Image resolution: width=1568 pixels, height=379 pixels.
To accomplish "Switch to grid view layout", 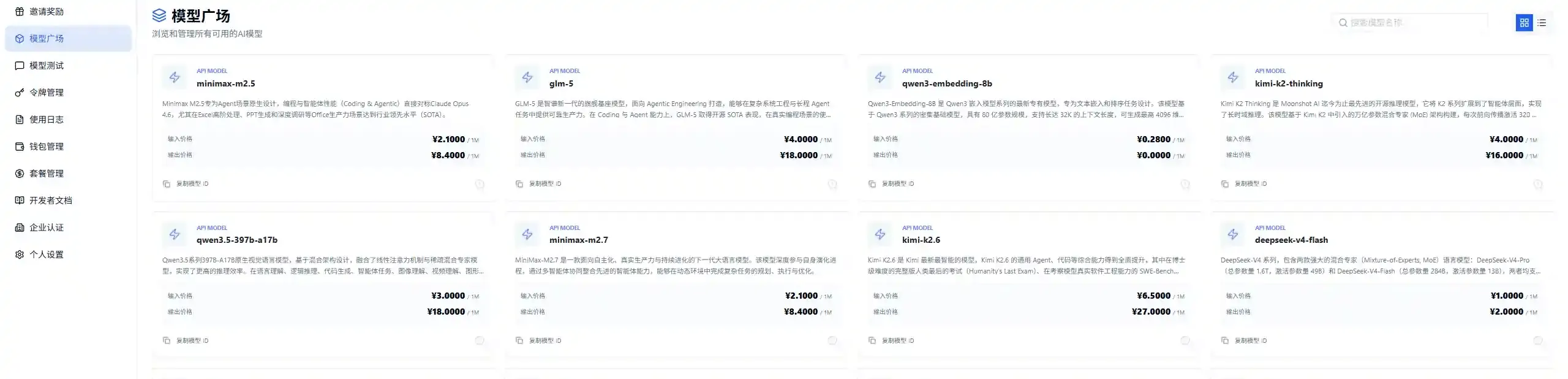I will (1525, 23).
